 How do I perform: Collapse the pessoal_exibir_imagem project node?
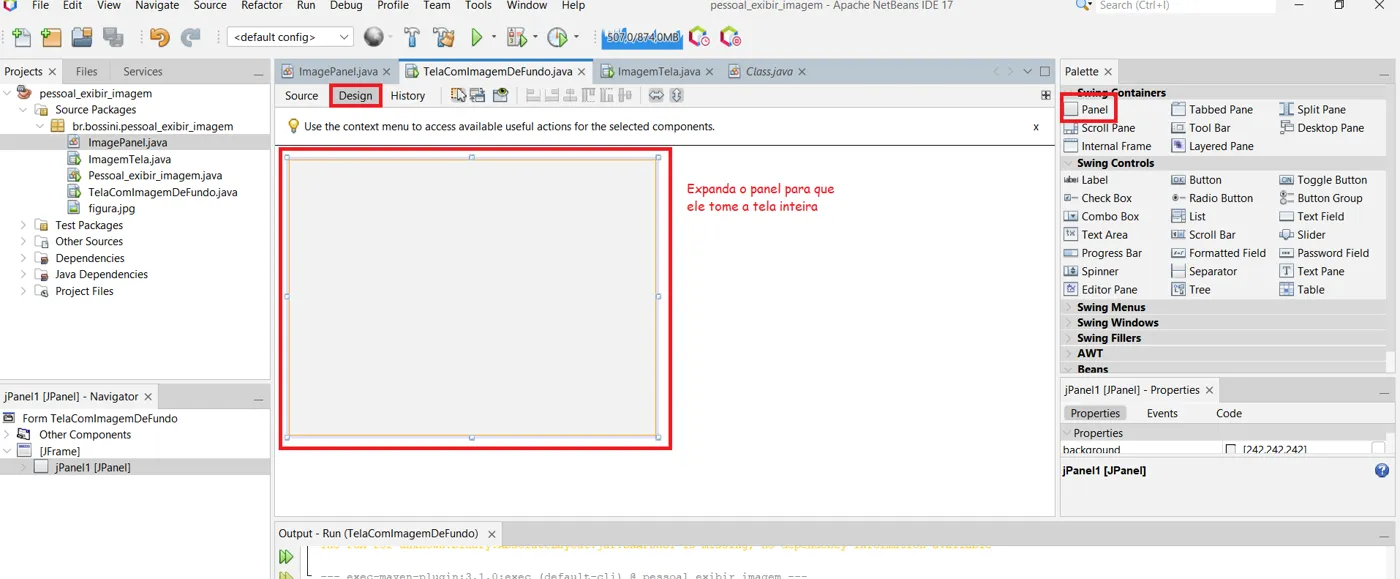click(x=8, y=93)
